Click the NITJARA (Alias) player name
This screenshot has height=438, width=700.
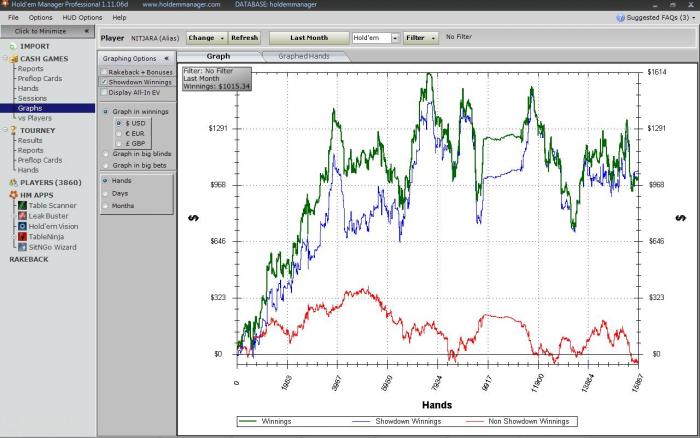155,38
